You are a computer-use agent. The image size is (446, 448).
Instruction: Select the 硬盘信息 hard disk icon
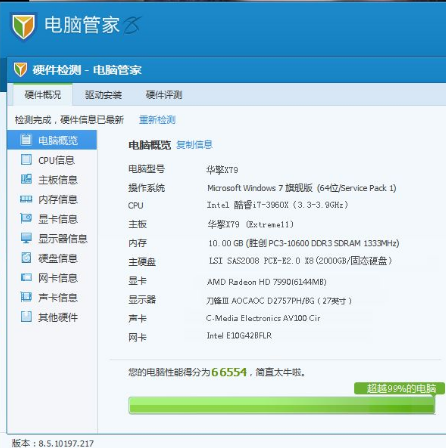tap(26, 258)
